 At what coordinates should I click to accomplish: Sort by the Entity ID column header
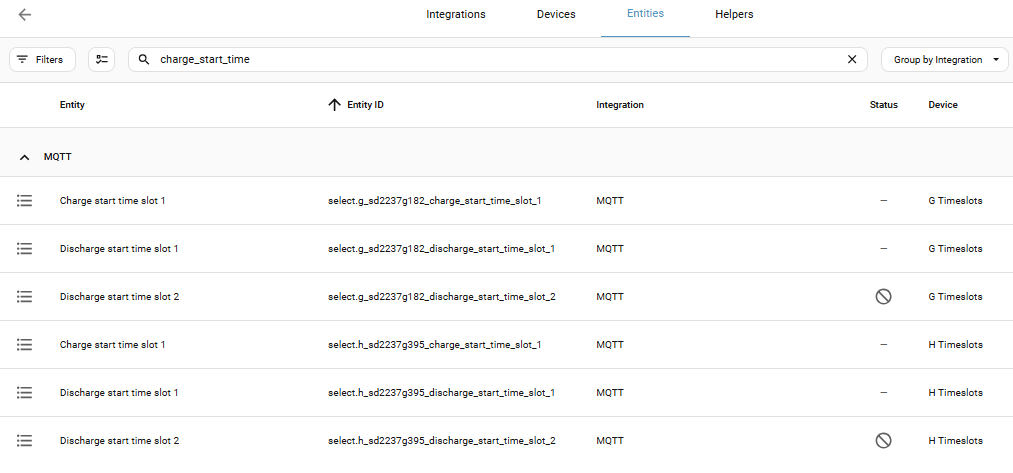click(365, 105)
